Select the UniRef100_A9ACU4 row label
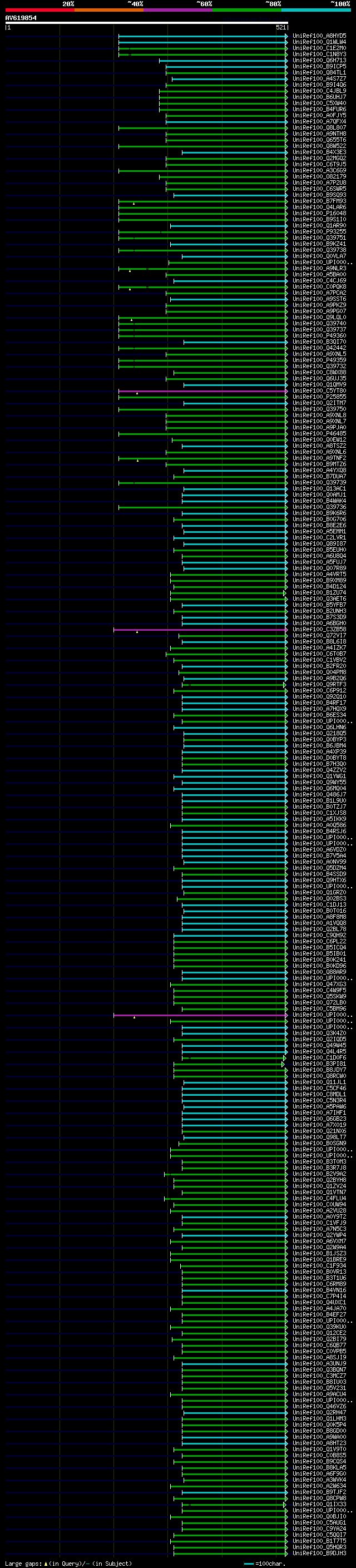This screenshot has width=356, height=1568. tap(319, 1394)
